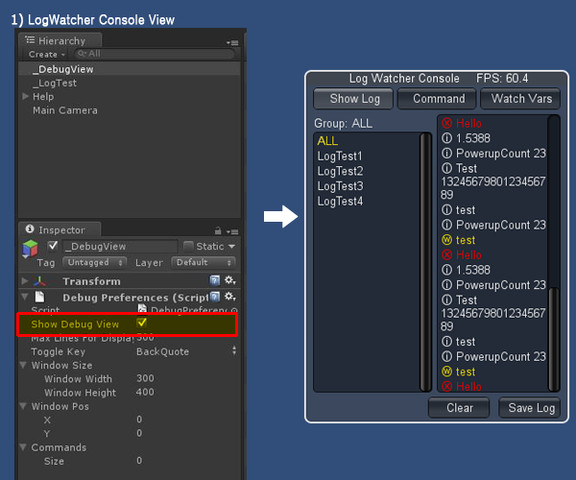
Task: Toggle the _DebugView active checkbox
Action: point(53,246)
